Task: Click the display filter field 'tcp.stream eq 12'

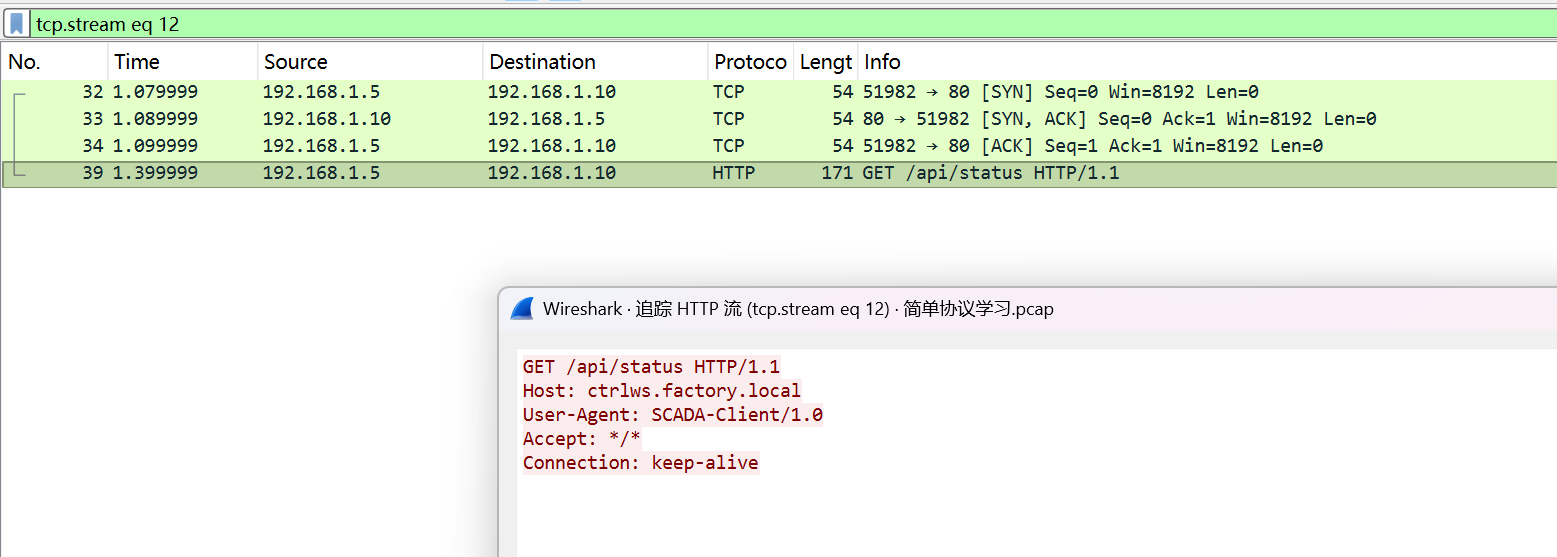Action: (700, 24)
